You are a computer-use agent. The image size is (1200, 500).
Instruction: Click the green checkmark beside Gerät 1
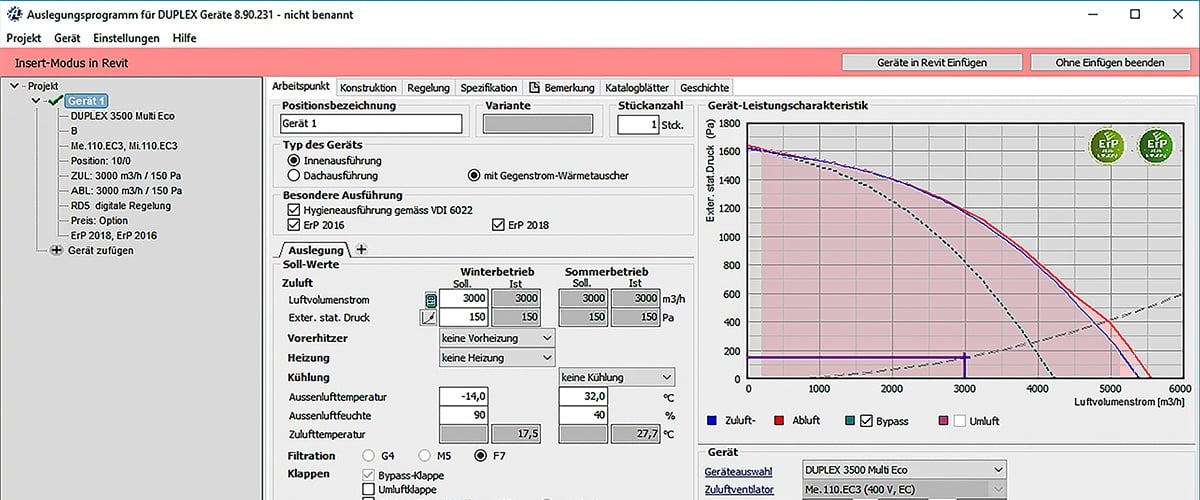(x=54, y=101)
